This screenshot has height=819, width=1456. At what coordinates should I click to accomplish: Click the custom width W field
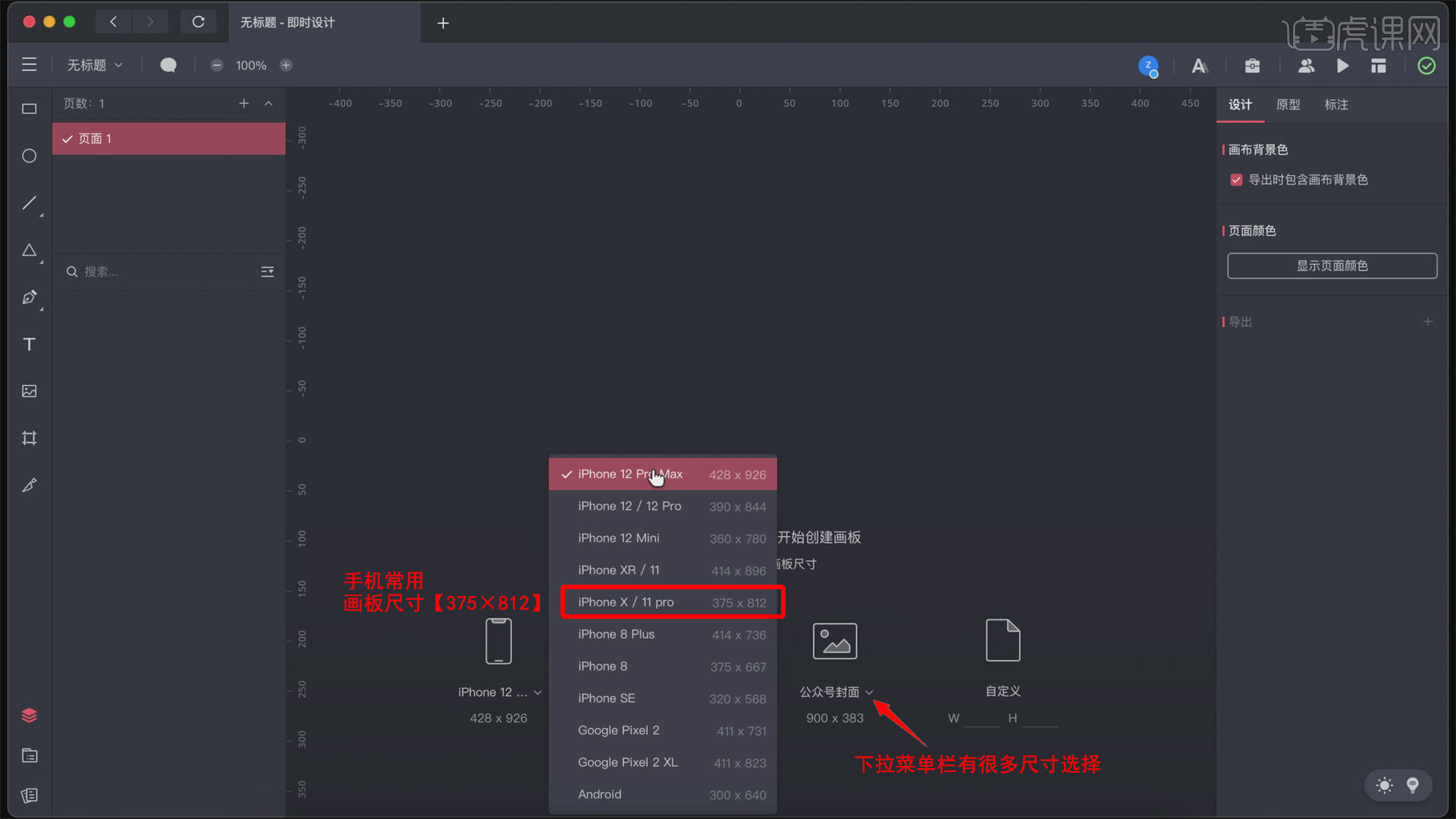point(982,717)
